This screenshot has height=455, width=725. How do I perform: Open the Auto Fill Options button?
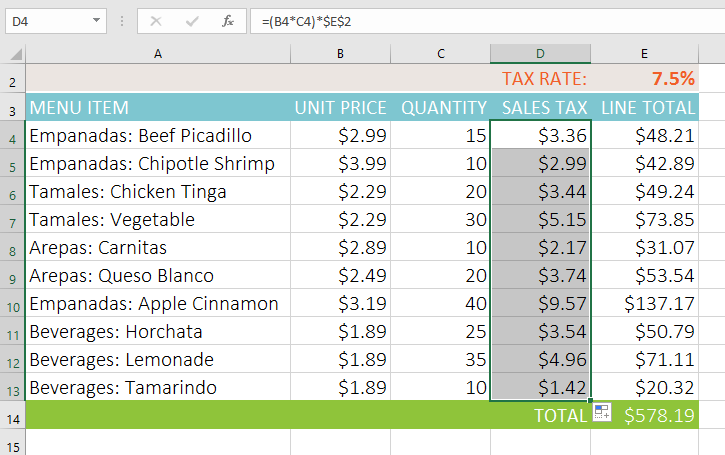tap(601, 413)
